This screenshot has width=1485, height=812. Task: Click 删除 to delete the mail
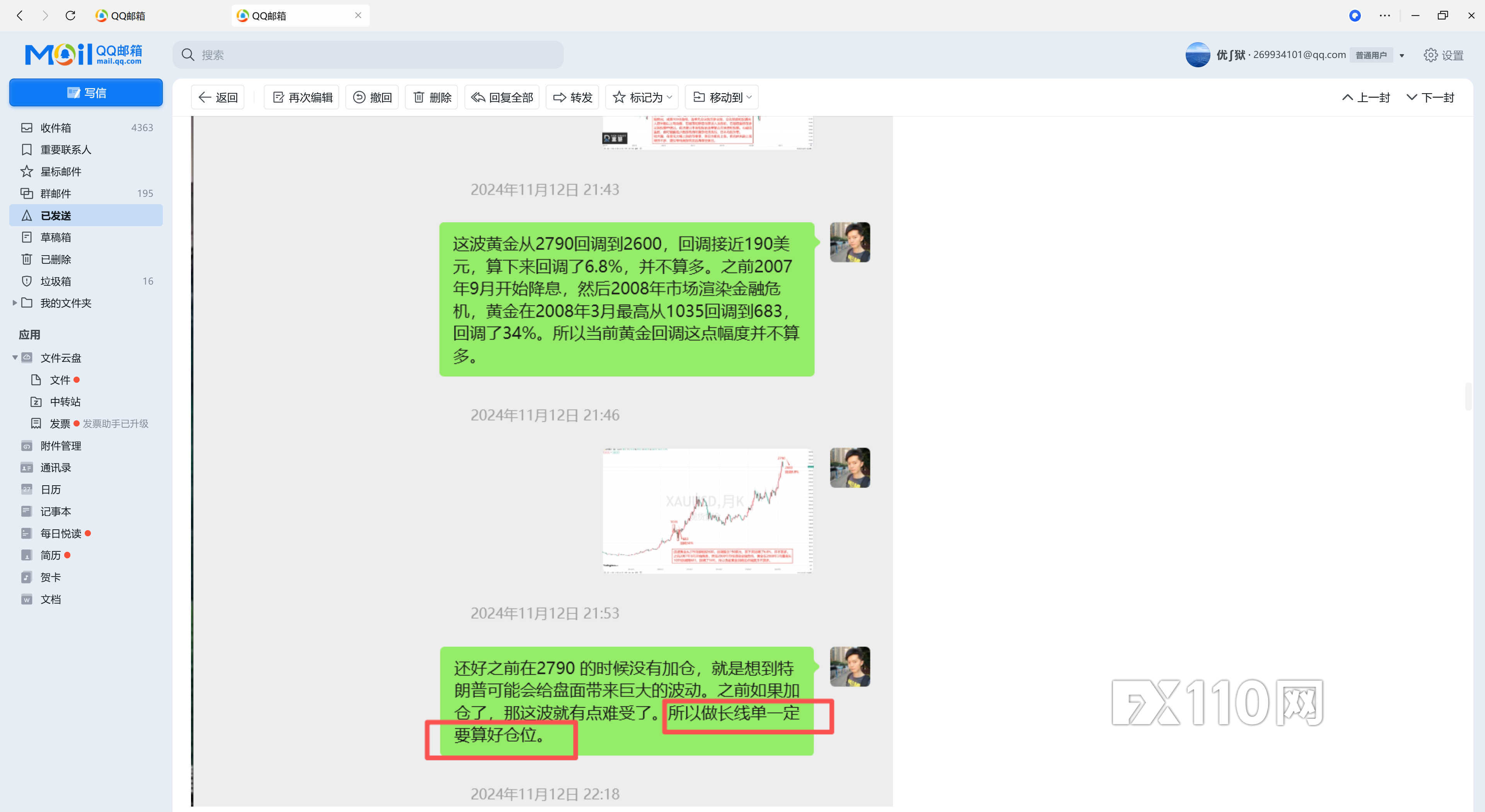[432, 97]
